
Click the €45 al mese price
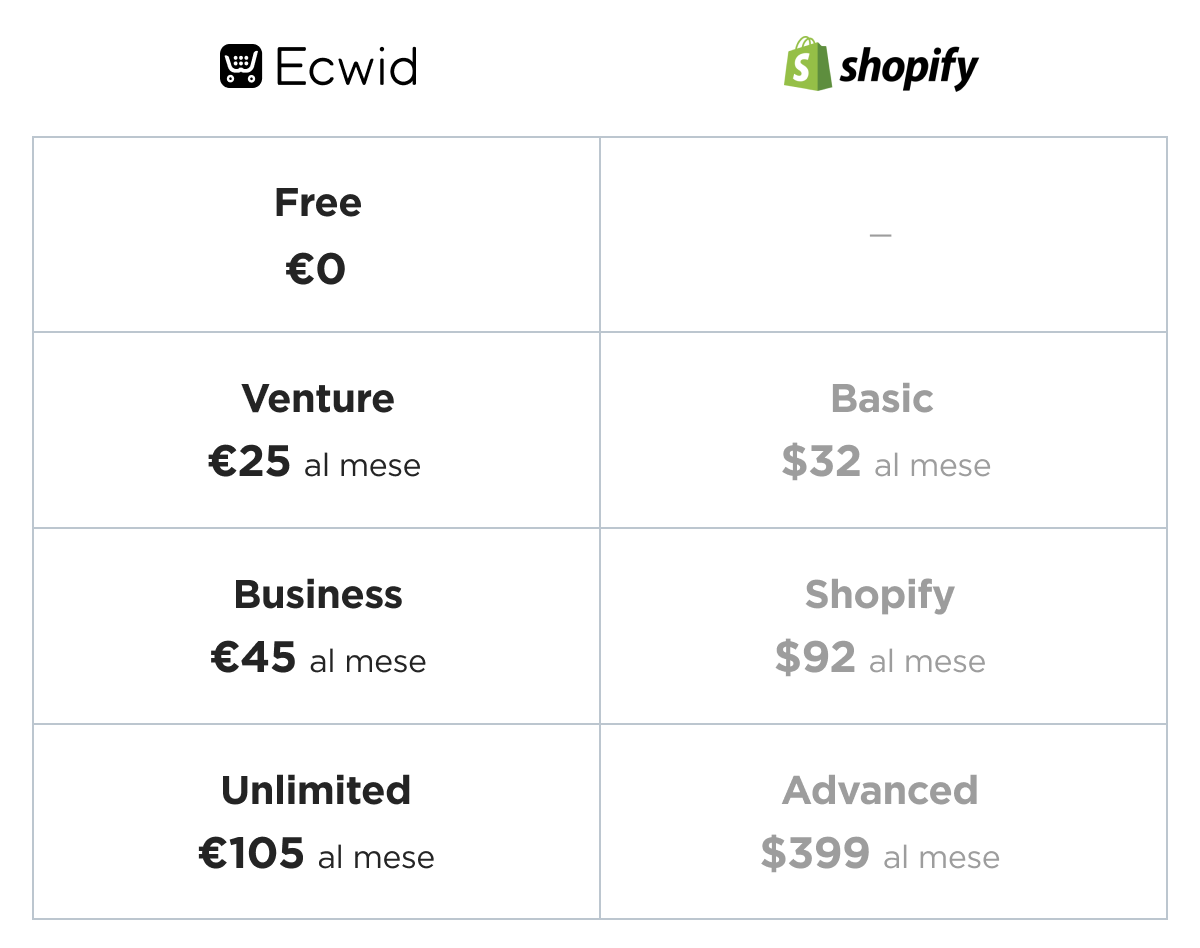pos(318,660)
